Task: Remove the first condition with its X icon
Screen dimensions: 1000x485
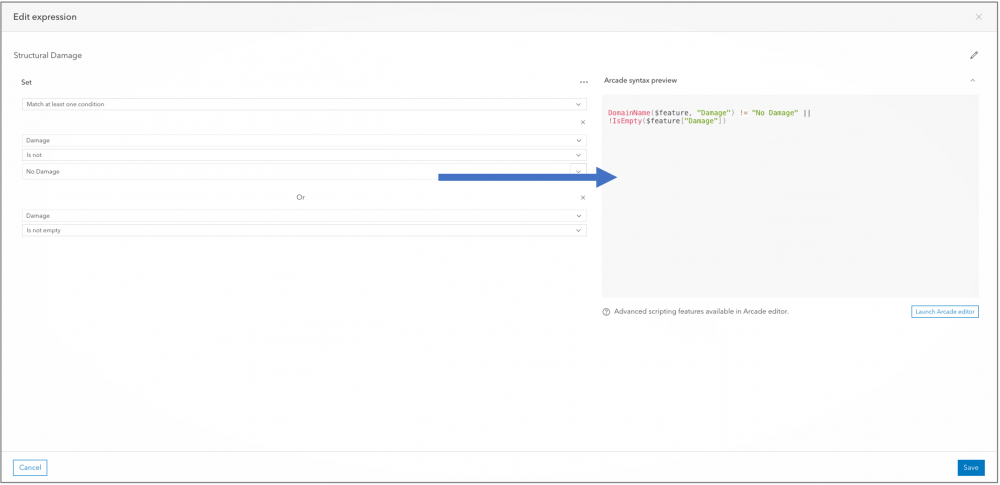Action: (583, 122)
